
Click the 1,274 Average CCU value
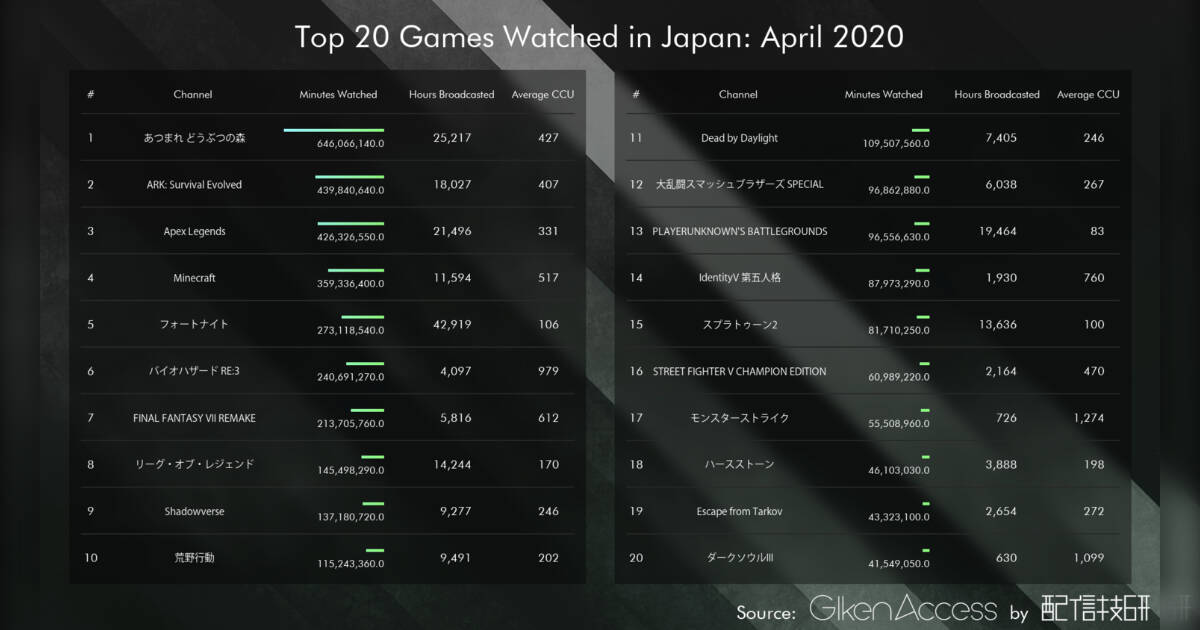(x=1088, y=418)
